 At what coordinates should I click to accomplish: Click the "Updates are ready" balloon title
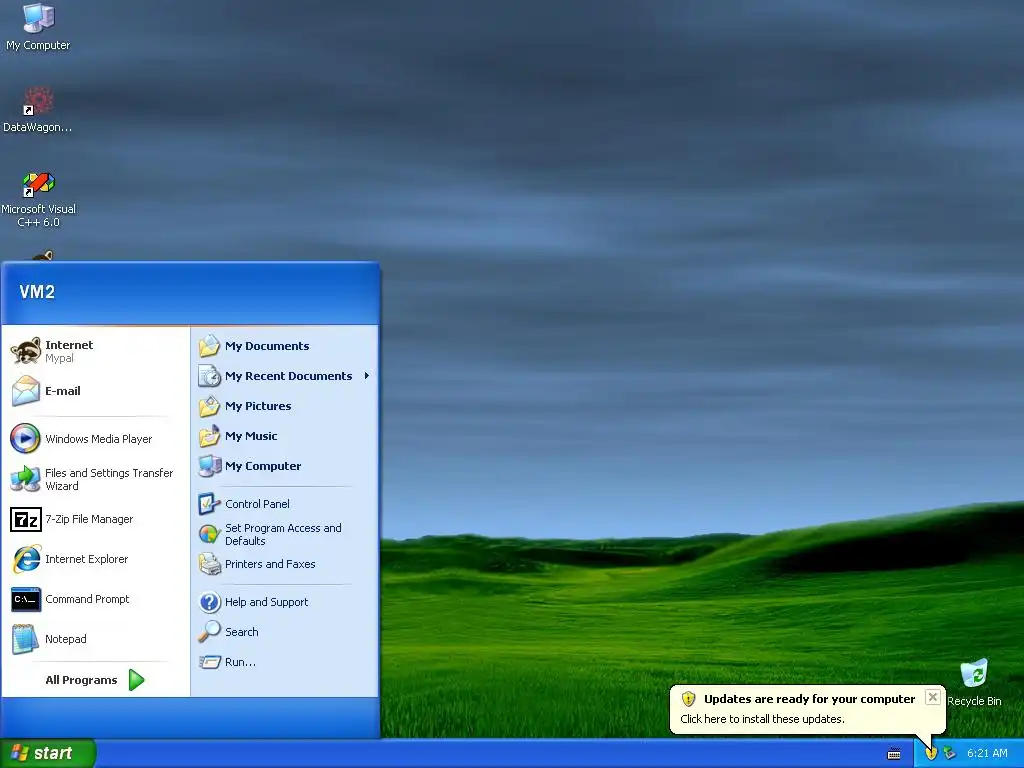[x=809, y=699]
